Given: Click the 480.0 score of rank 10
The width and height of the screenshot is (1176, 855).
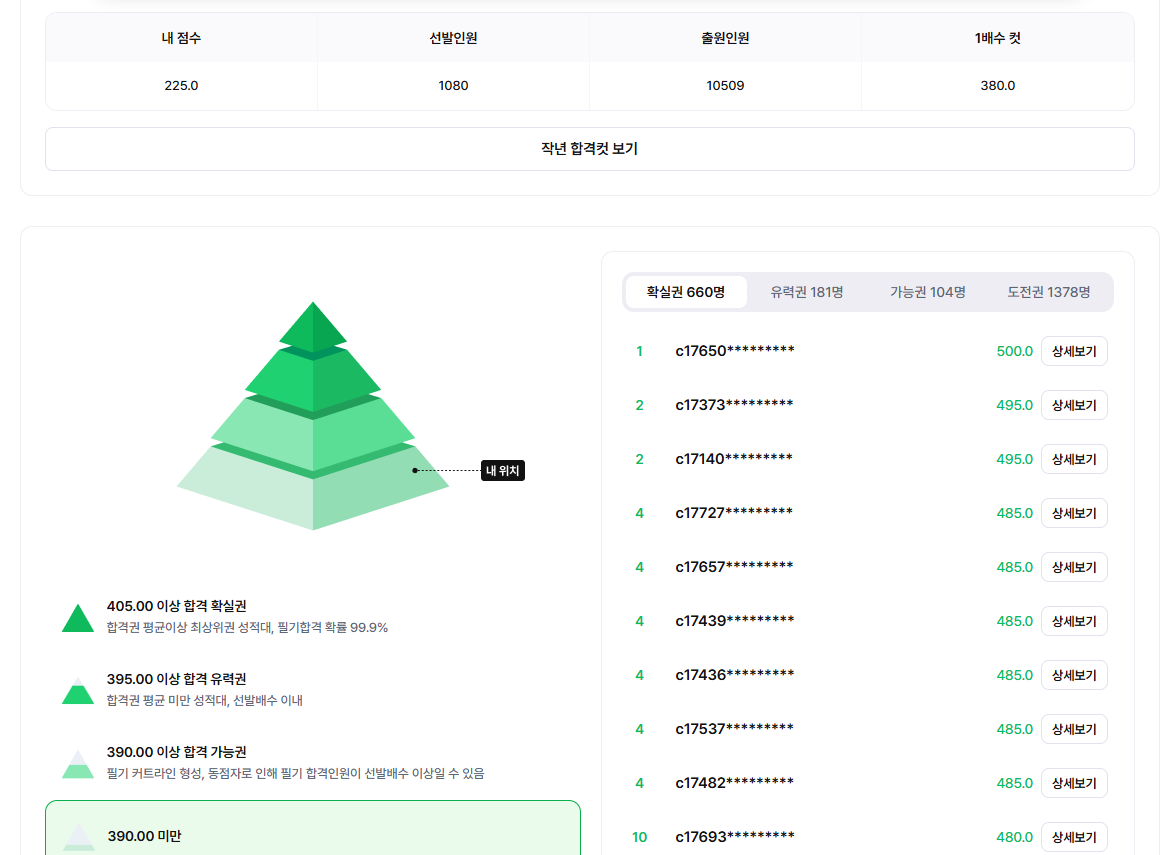Looking at the screenshot, I should coord(1014,837).
